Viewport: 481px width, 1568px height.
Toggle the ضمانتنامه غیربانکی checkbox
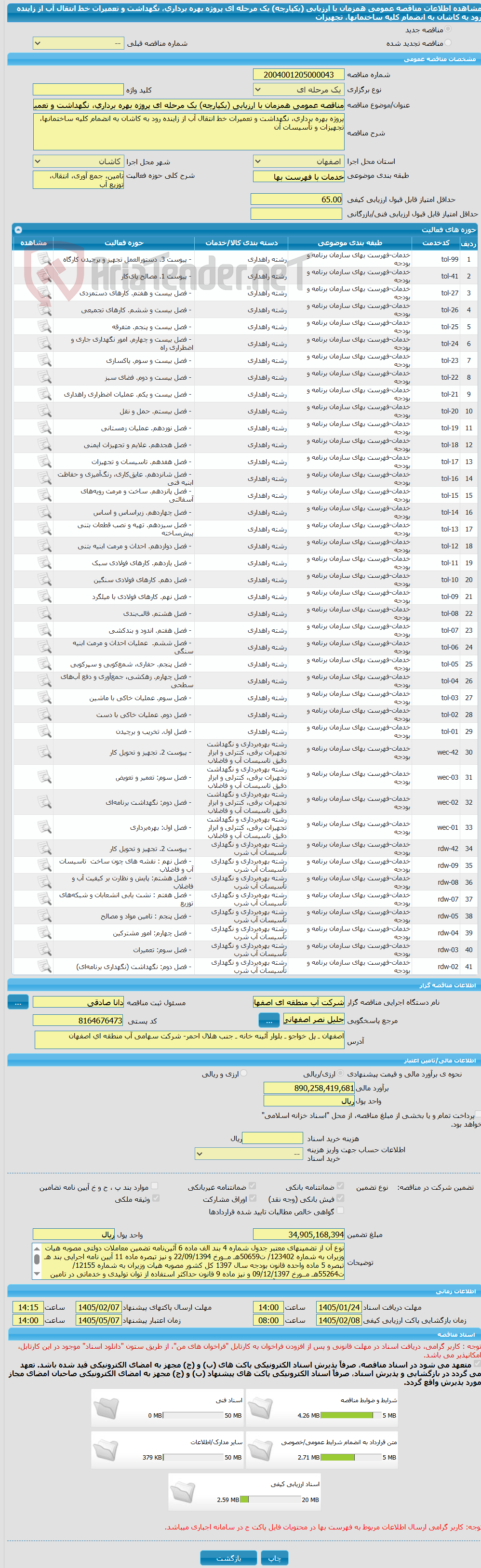tap(252, 1186)
